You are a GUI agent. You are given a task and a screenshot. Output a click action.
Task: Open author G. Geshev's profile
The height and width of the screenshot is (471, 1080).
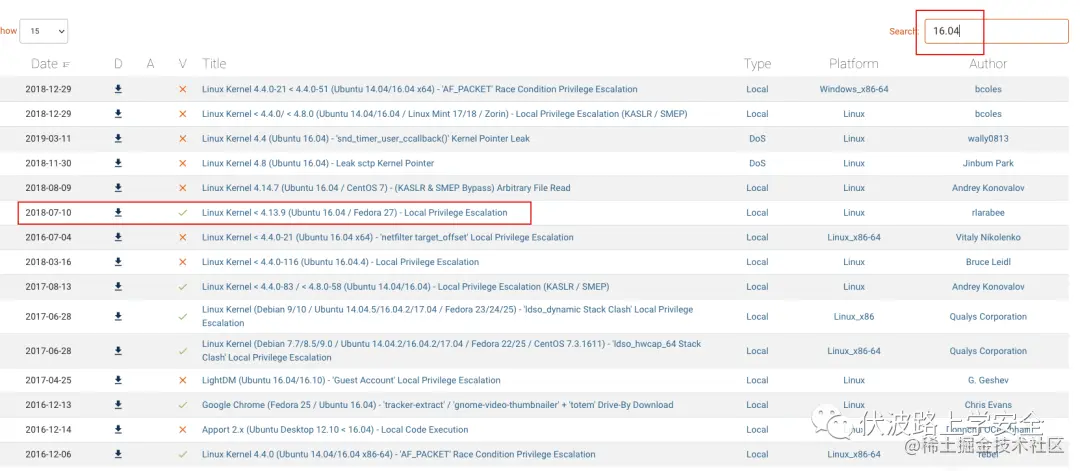(x=988, y=380)
